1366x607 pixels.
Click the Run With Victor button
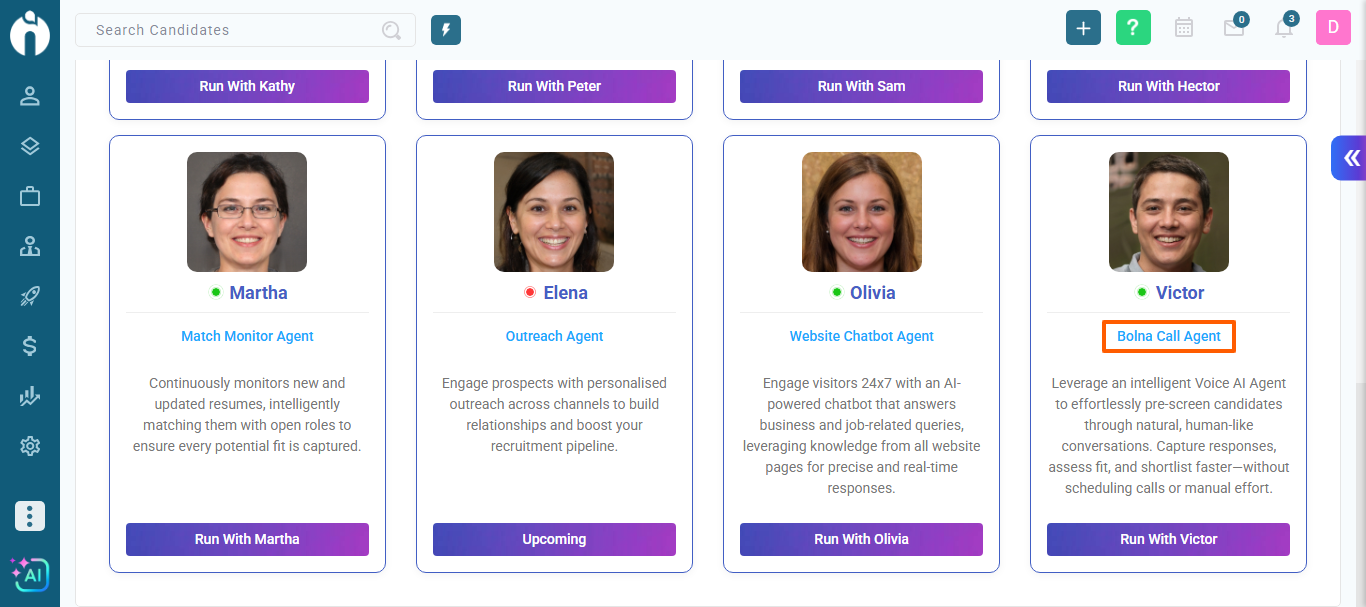click(x=1168, y=539)
